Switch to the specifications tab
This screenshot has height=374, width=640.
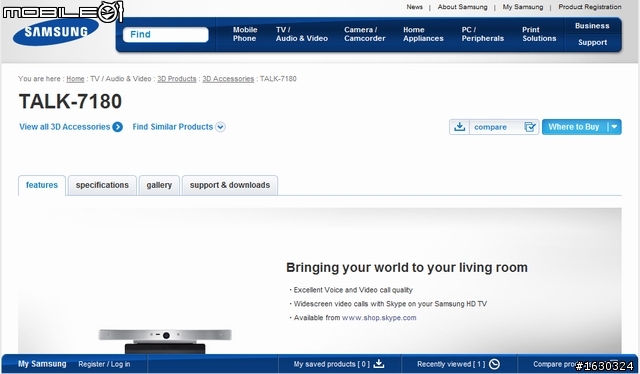tap(102, 185)
